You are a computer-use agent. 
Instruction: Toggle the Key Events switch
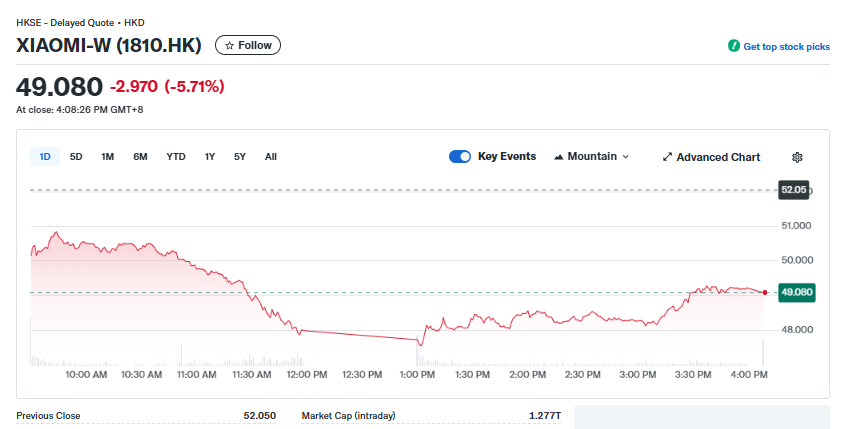[460, 157]
